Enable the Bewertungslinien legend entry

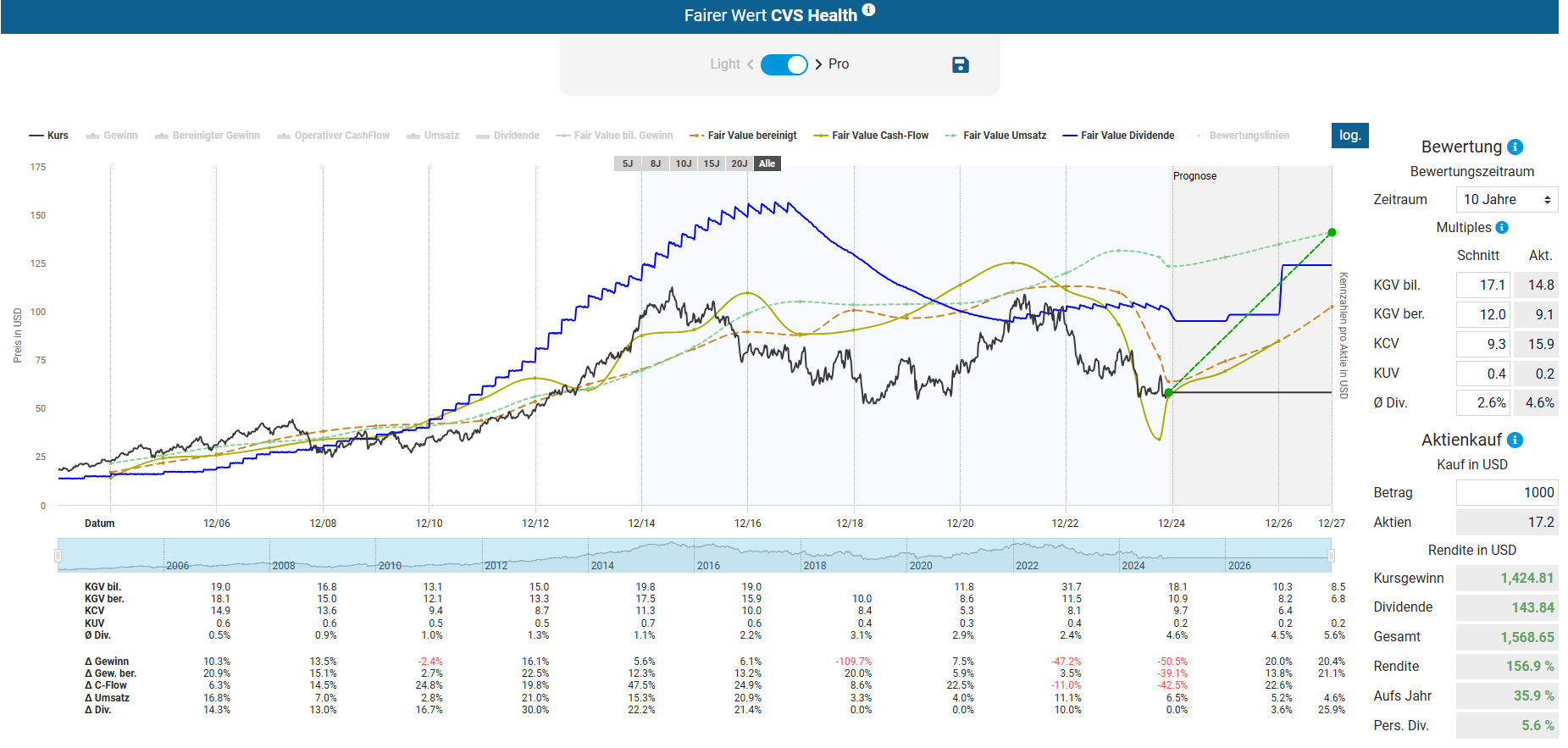point(1241,136)
